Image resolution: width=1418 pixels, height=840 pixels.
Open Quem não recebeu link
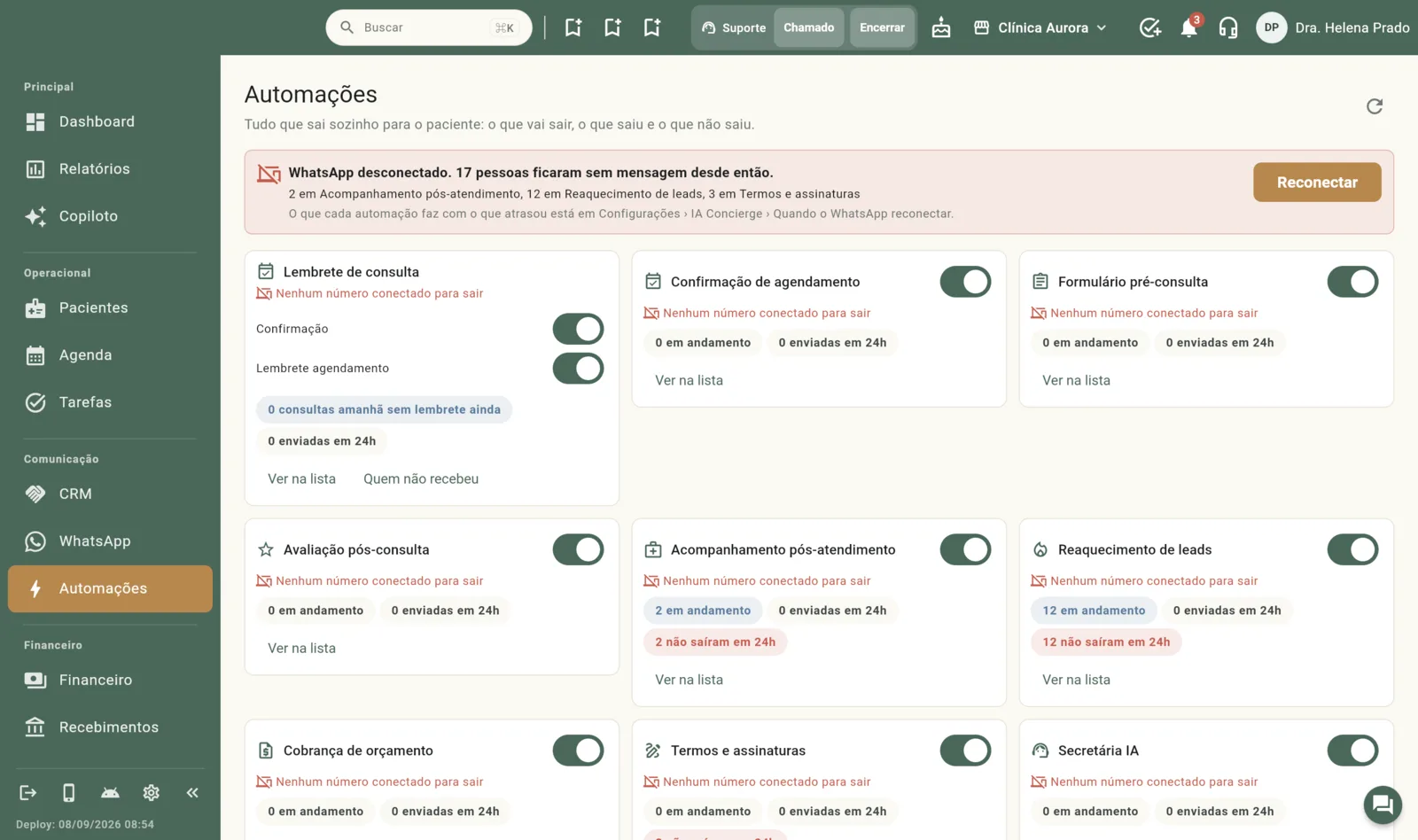[x=421, y=478]
